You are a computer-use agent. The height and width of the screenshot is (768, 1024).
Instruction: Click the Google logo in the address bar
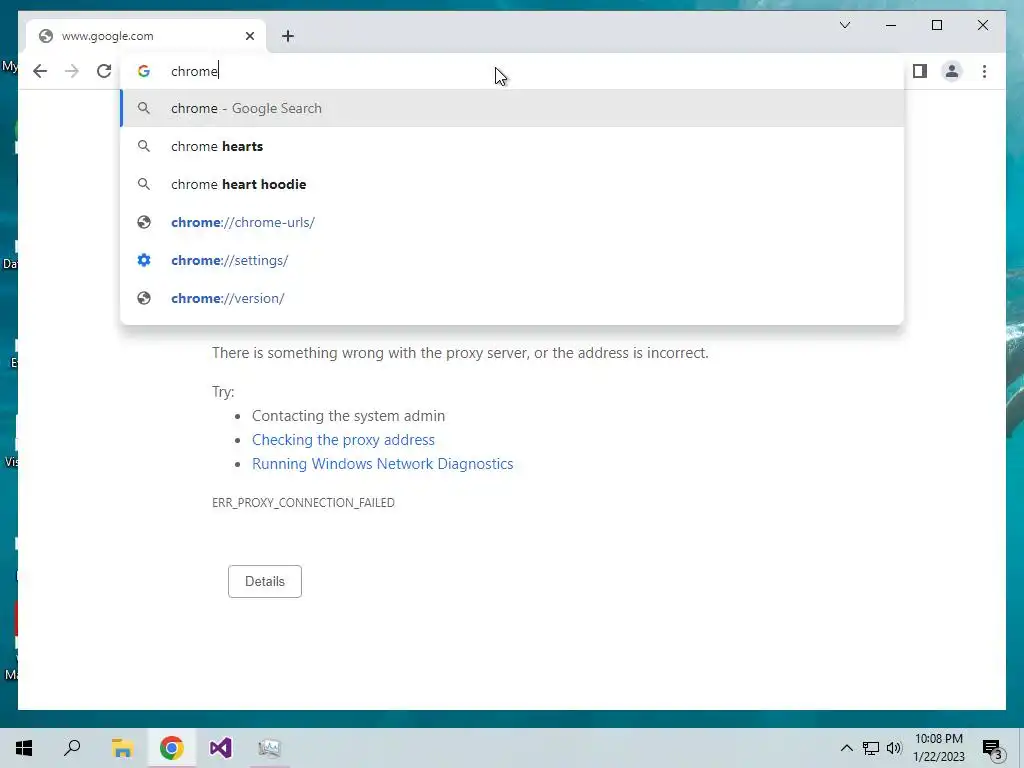tap(144, 71)
